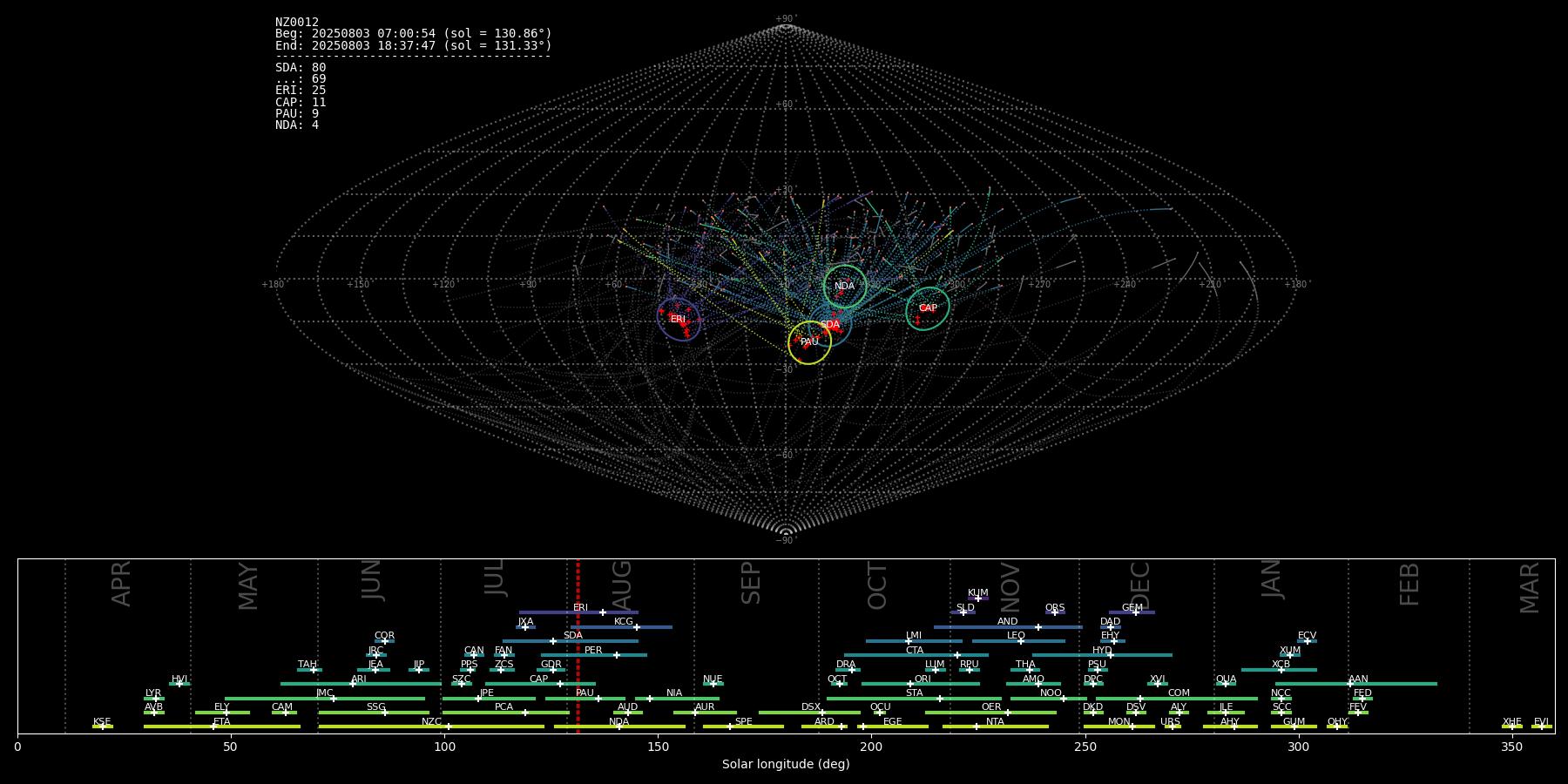The image size is (1568, 784).
Task: Click the NIA shower bar in timeline
Action: pos(677,699)
